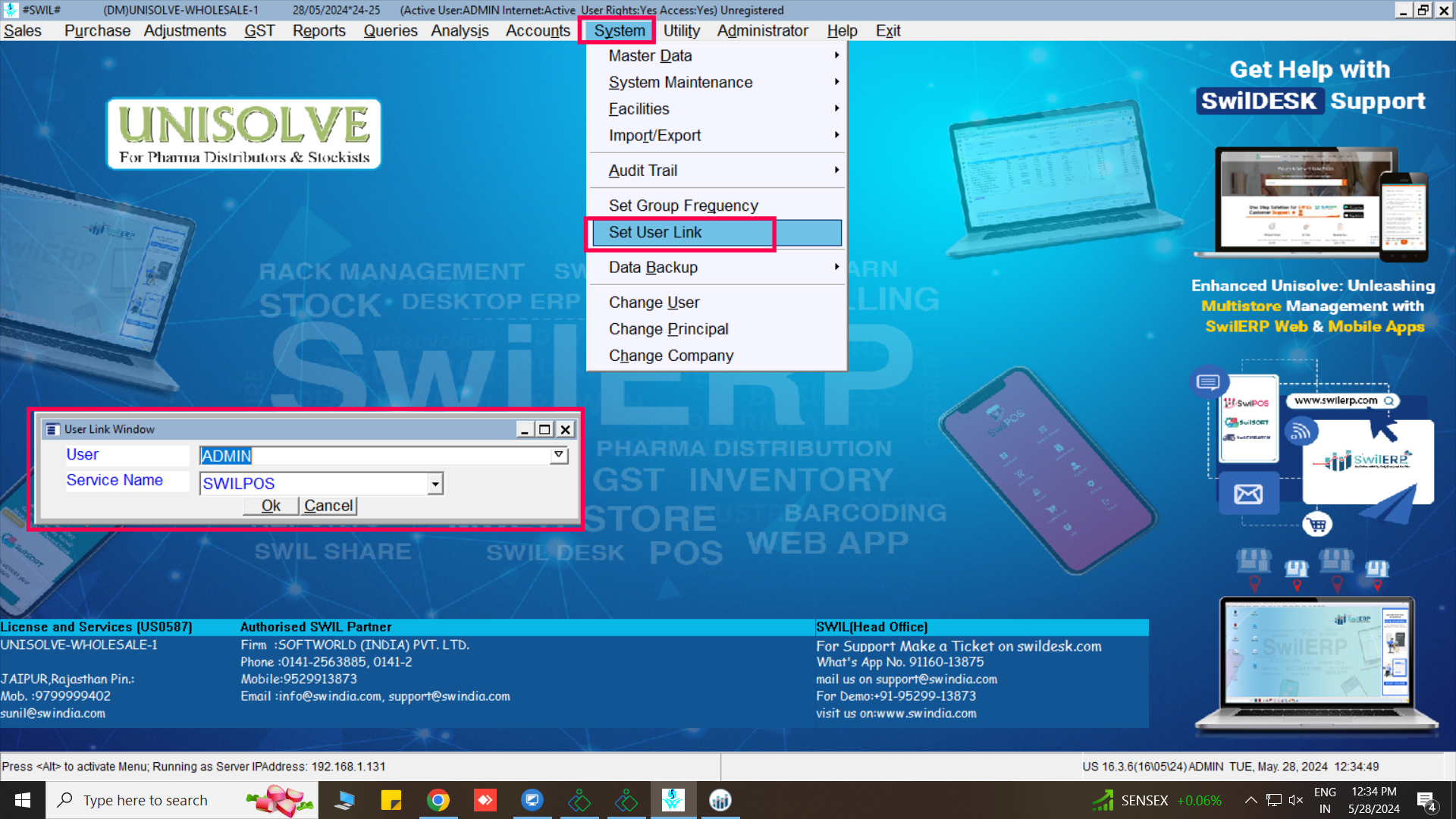This screenshot has width=1456, height=819.
Task: Open the first green diamond taskbar app
Action: [x=579, y=800]
